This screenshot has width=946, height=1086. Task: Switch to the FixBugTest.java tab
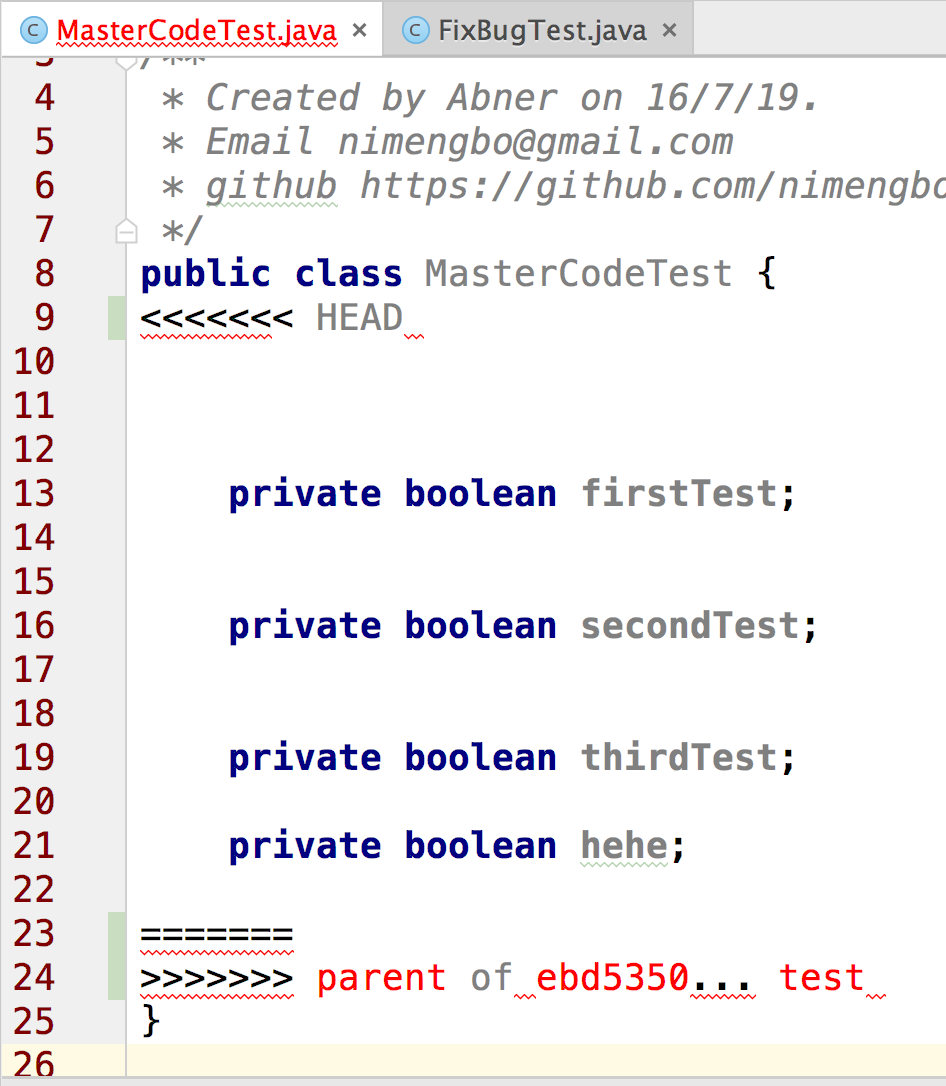tap(541, 30)
